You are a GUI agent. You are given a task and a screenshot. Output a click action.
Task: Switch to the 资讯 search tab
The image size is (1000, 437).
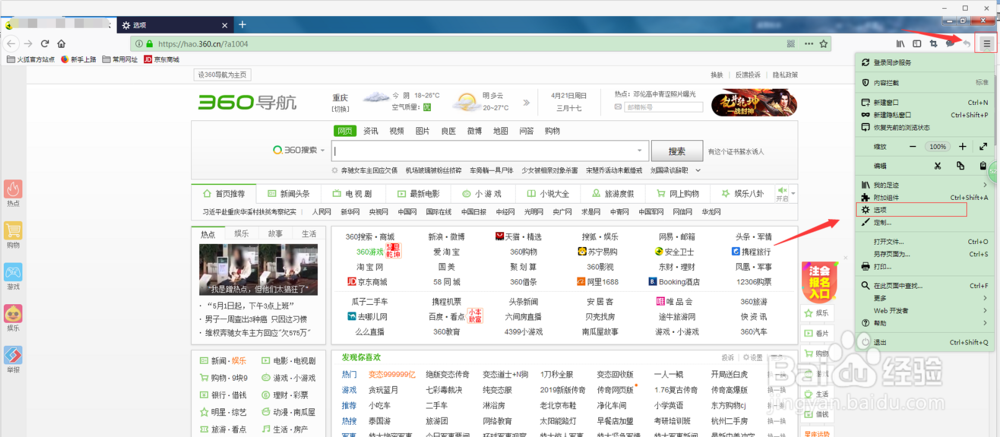pyautogui.click(x=371, y=131)
